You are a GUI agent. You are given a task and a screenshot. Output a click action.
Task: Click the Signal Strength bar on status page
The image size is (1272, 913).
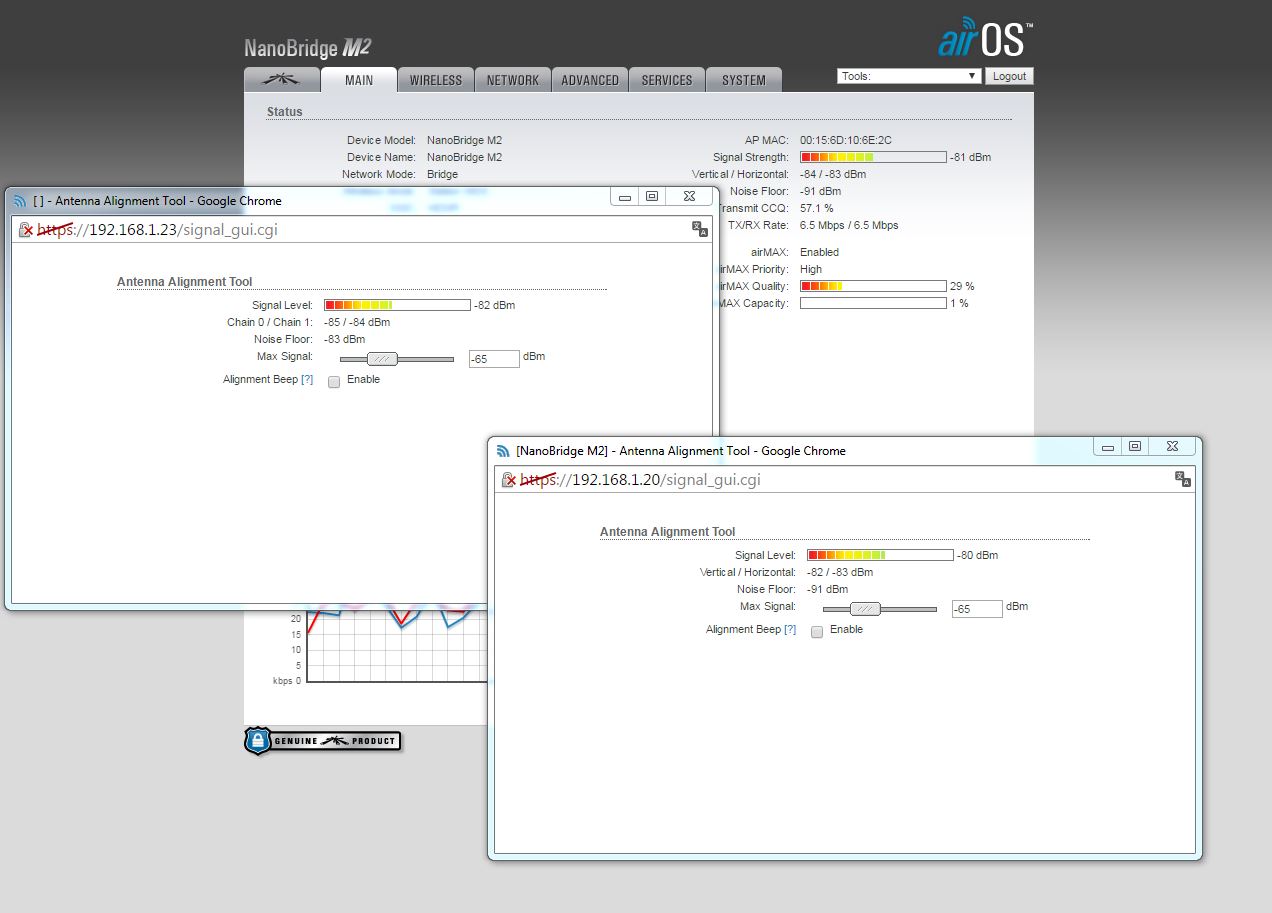click(873, 157)
